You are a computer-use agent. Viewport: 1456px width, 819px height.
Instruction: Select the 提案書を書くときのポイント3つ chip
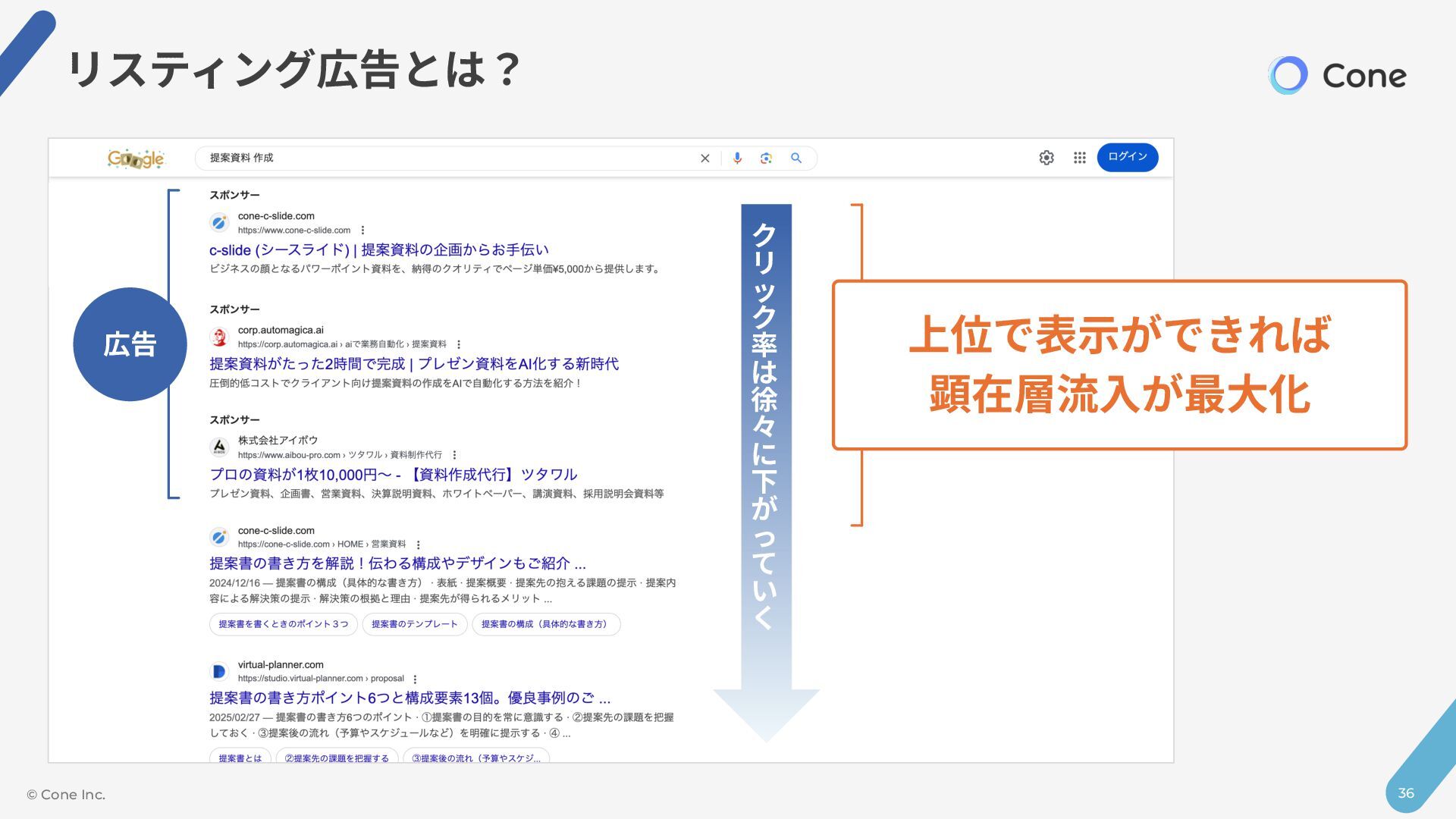(x=283, y=624)
